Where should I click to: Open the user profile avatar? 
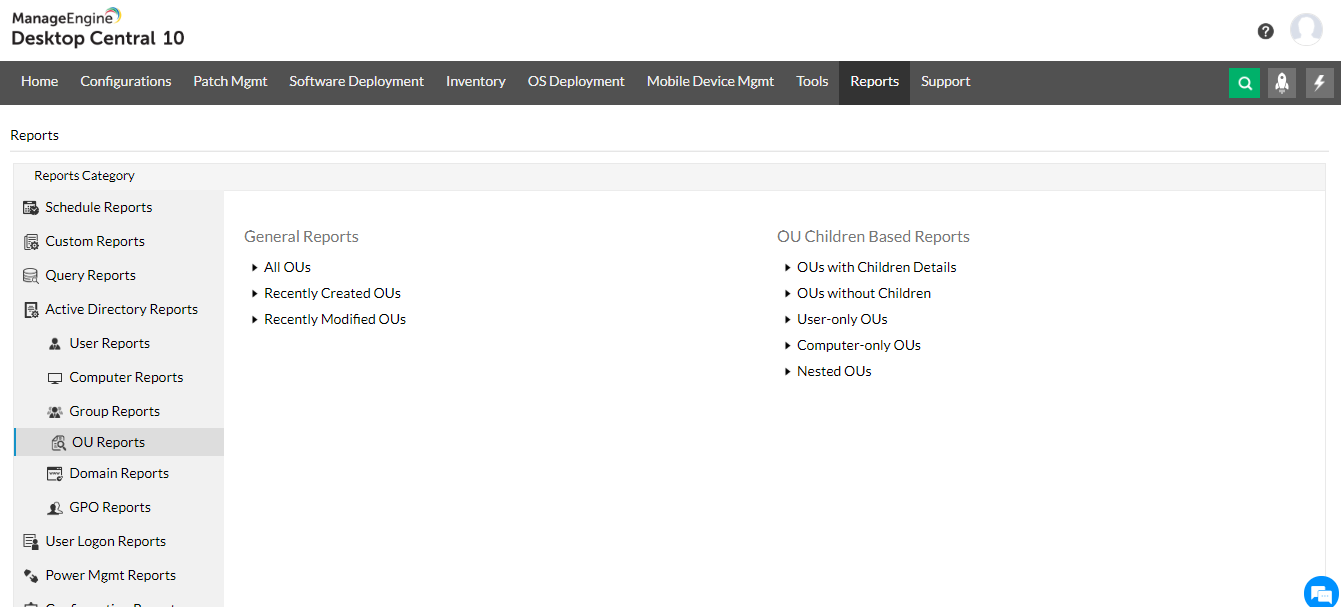pyautogui.click(x=1306, y=30)
